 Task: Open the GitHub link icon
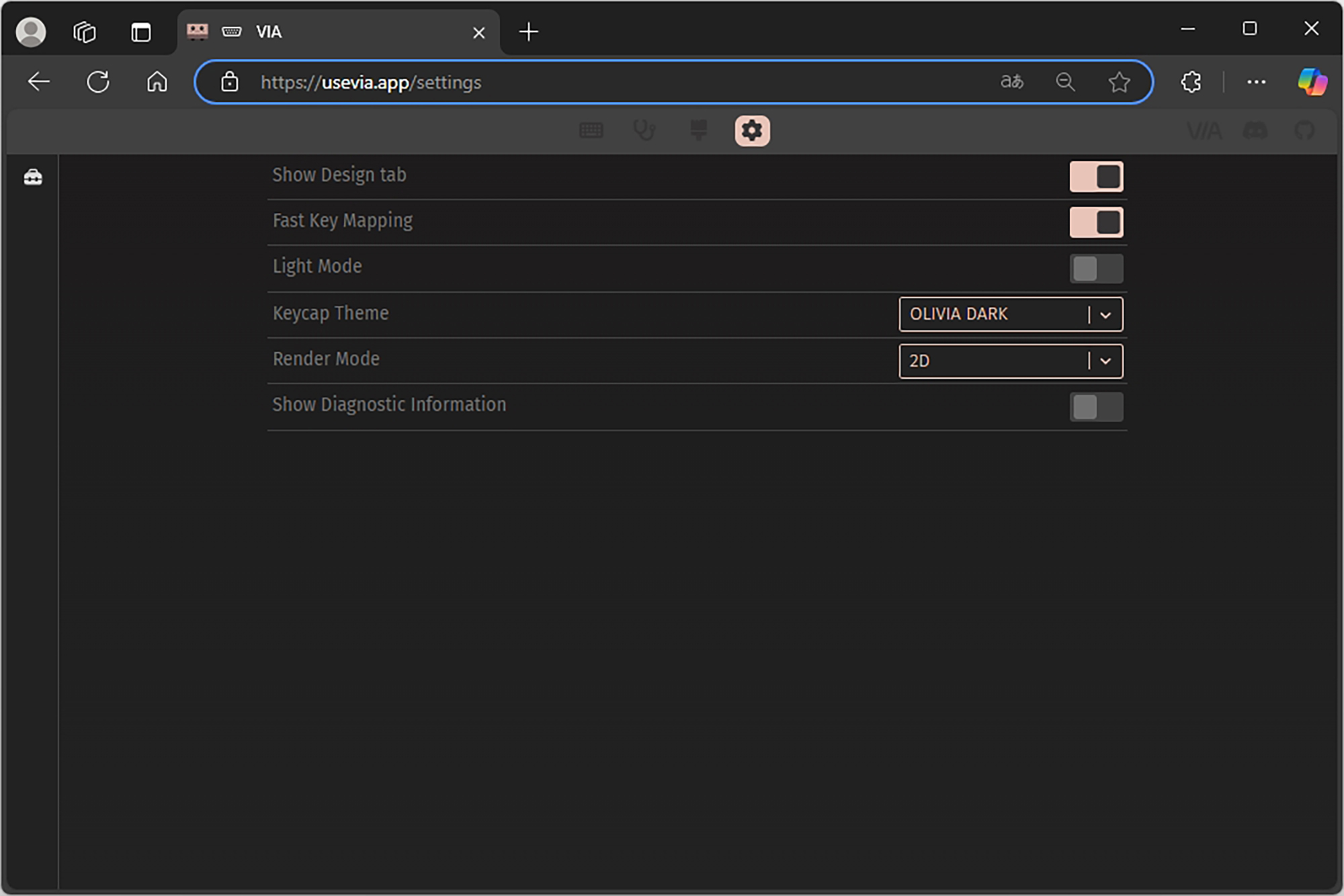[x=1304, y=130]
